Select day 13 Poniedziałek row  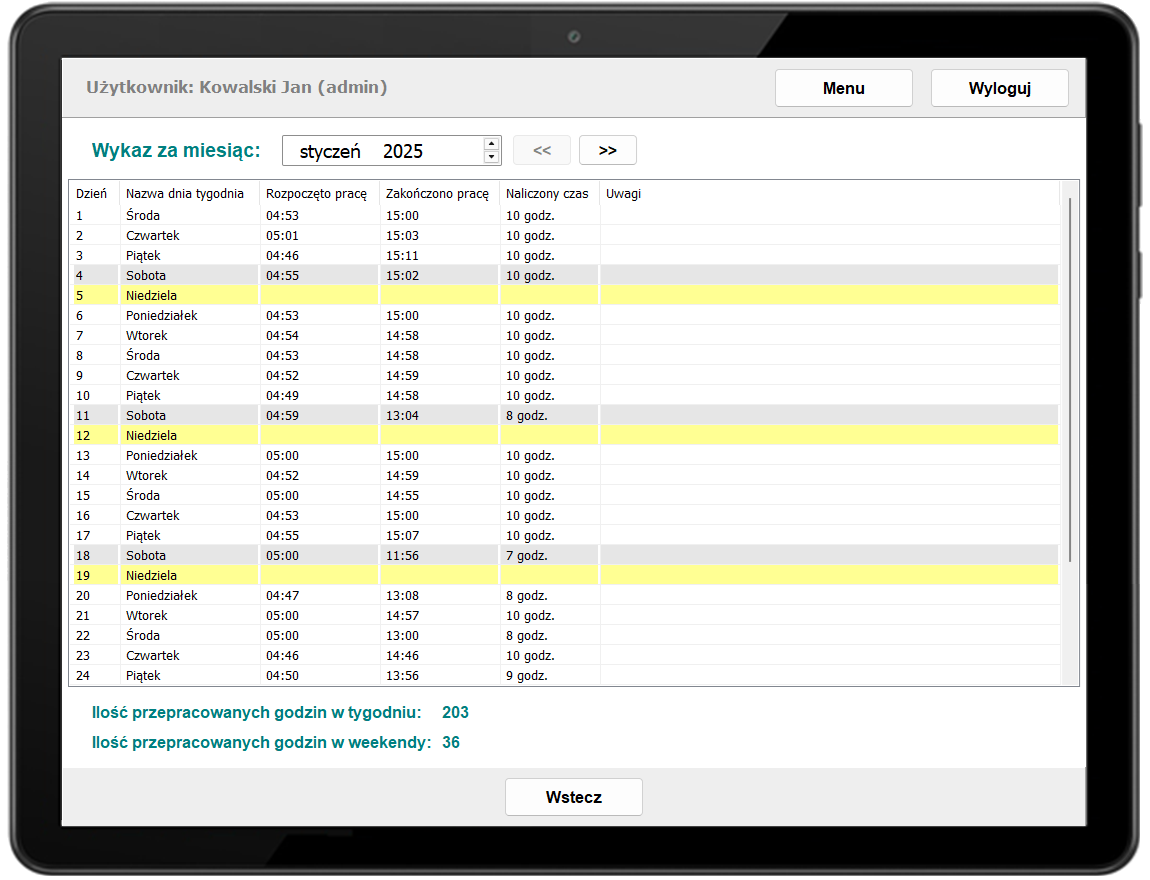565,455
